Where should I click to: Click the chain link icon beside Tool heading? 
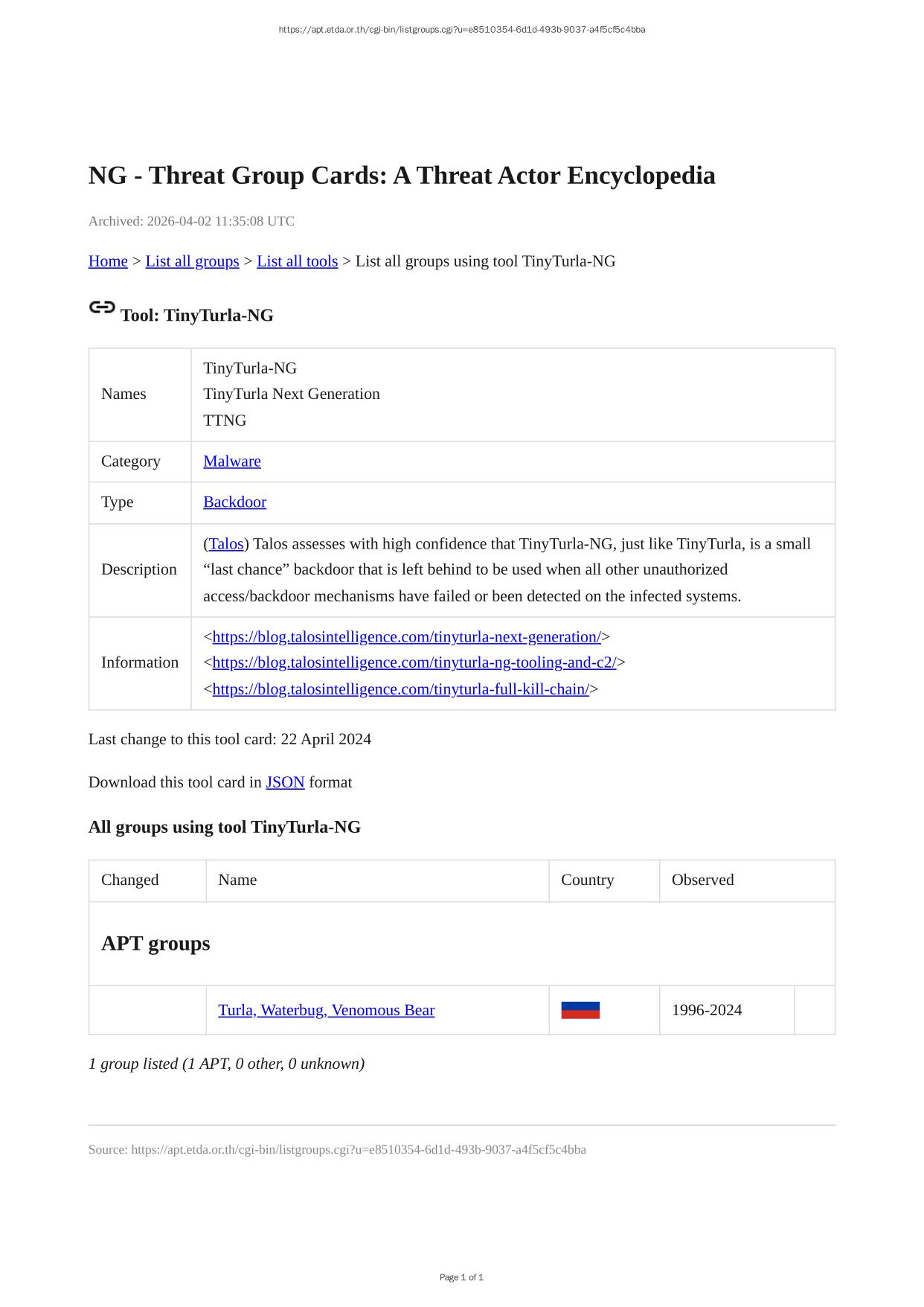tap(102, 307)
